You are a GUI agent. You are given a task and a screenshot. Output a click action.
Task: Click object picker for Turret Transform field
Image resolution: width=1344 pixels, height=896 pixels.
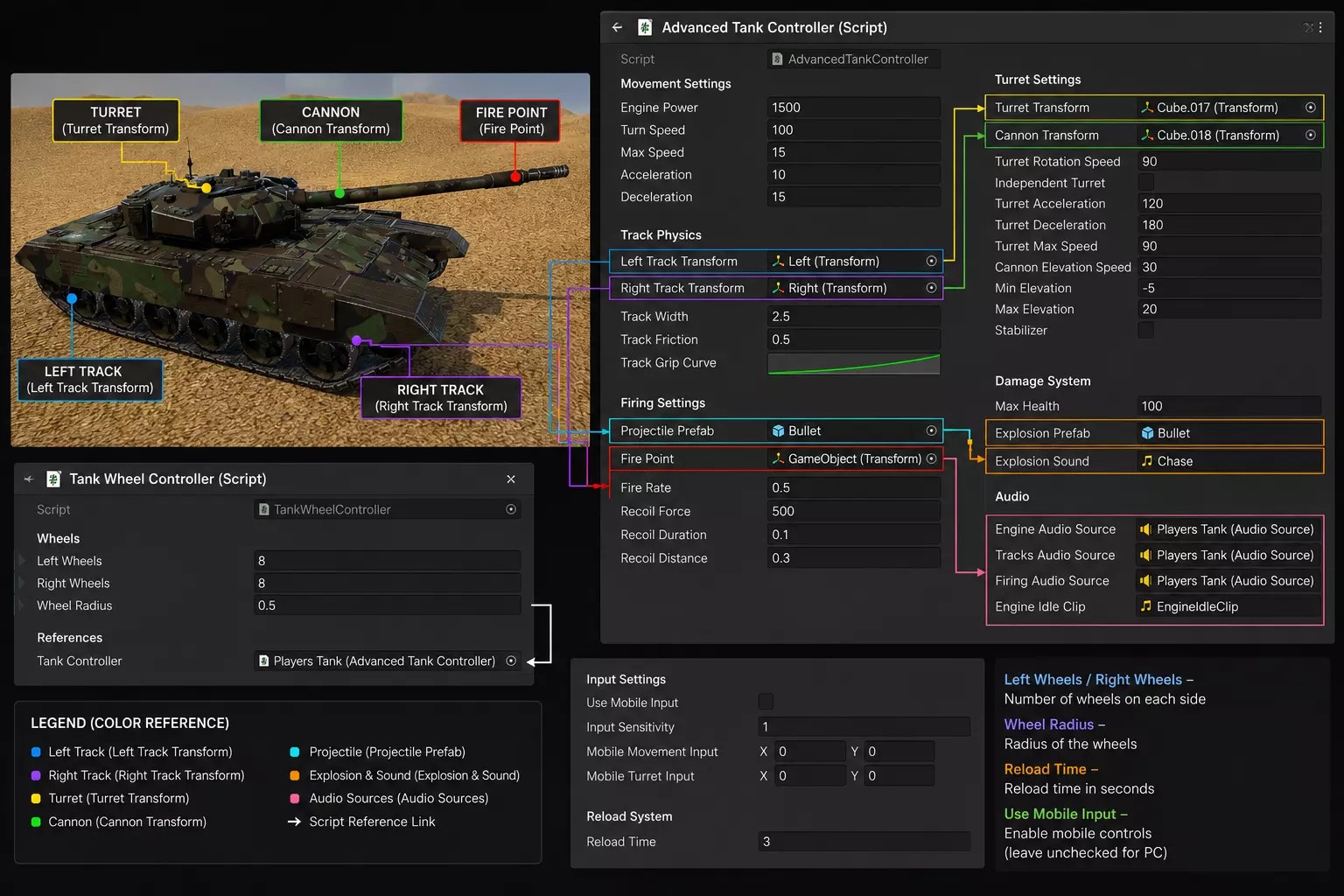click(1311, 108)
